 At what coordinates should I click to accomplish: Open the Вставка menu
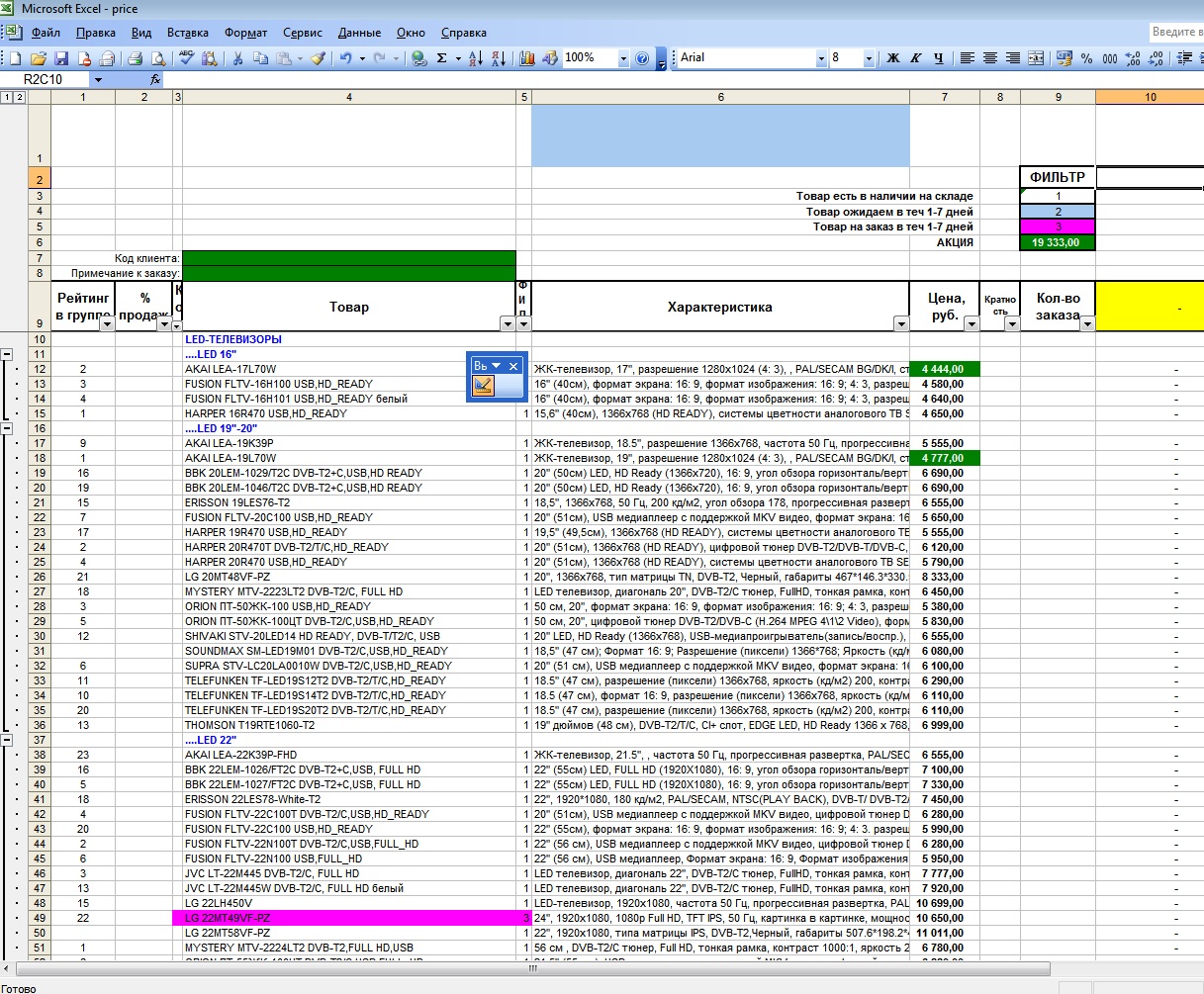188,33
